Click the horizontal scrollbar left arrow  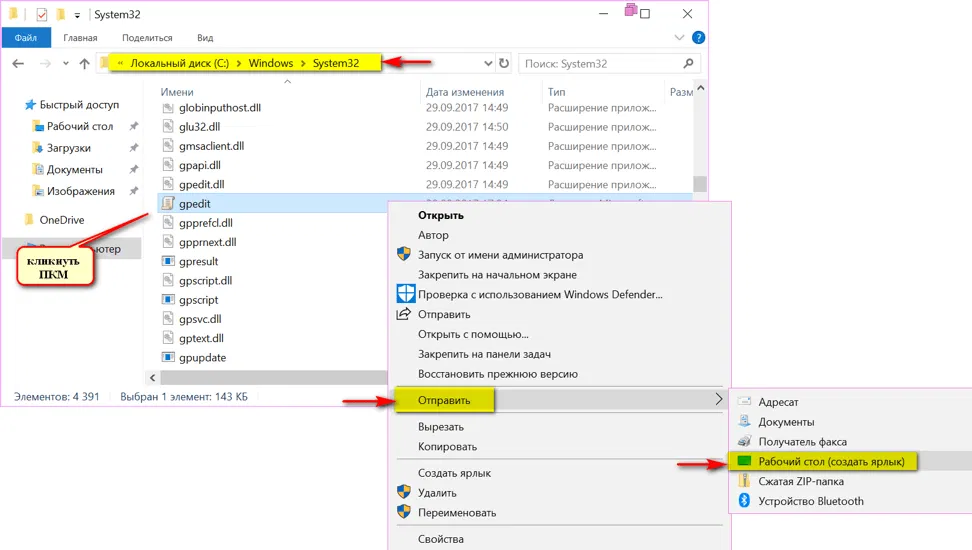152,377
